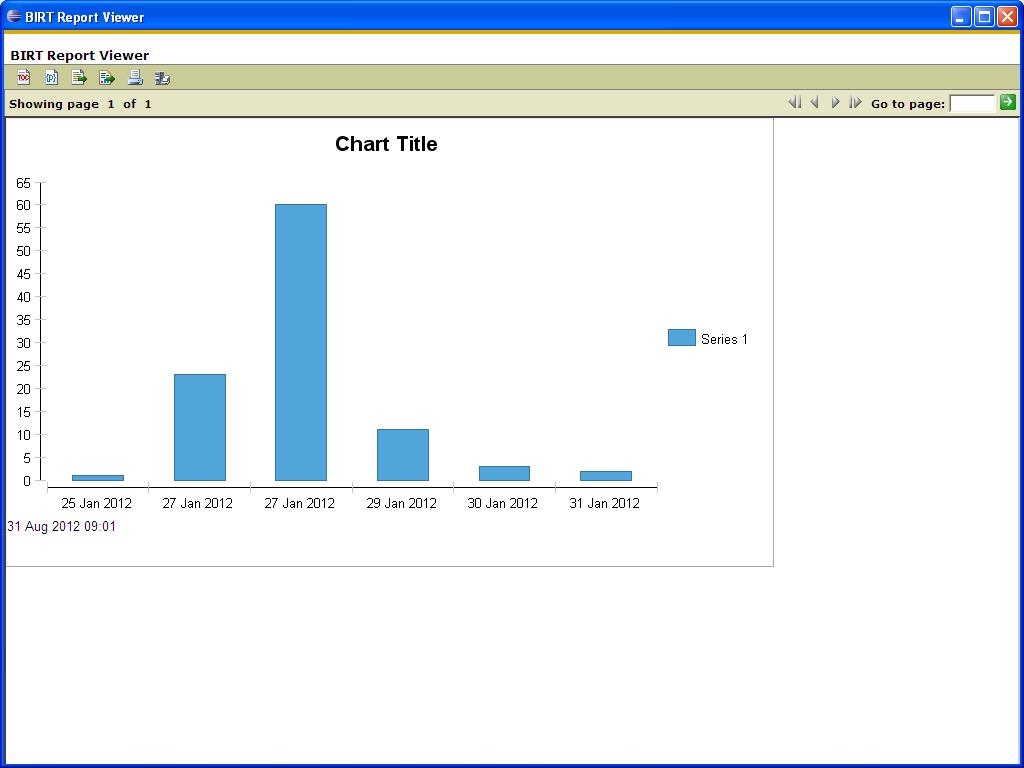The width and height of the screenshot is (1024, 768).
Task: Open the table of contents (TOC) panel
Action: [x=24, y=77]
